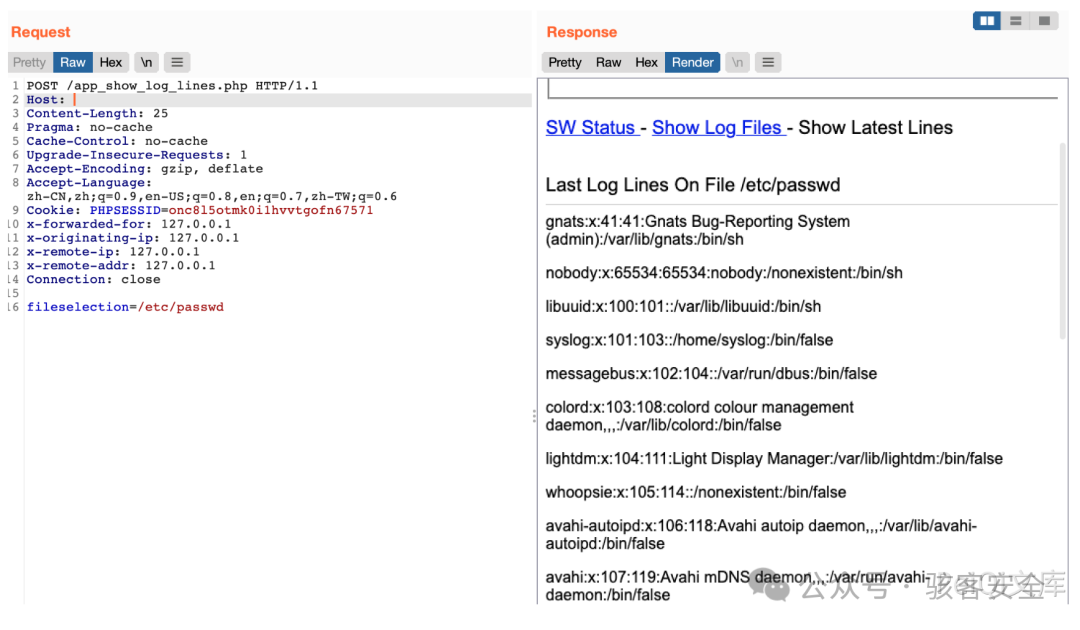Viewport: 1080px width, 630px height.
Task: Click the messagebus:x:102:104 passwd entry
Action: click(x=712, y=374)
